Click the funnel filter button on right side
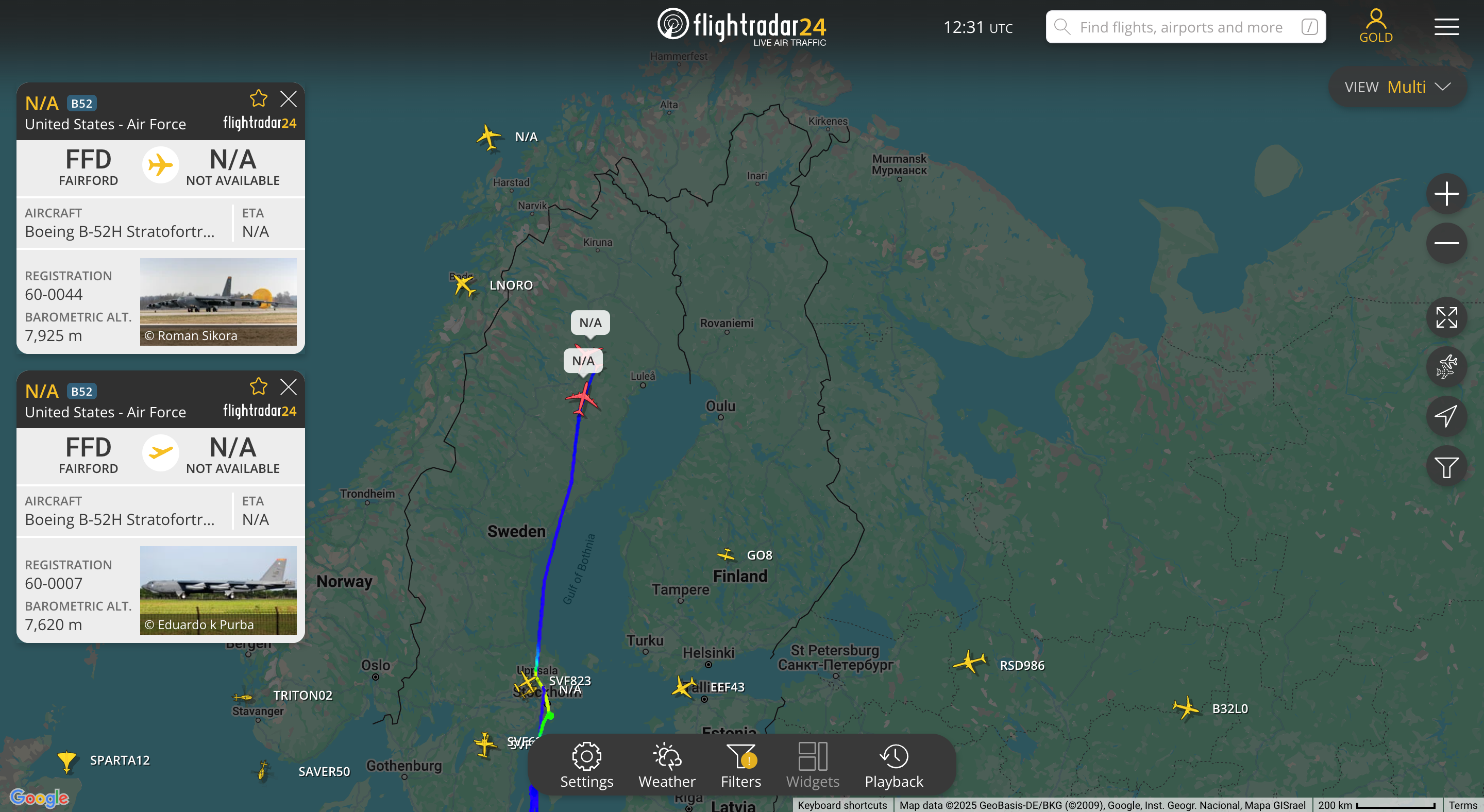 point(1446,466)
